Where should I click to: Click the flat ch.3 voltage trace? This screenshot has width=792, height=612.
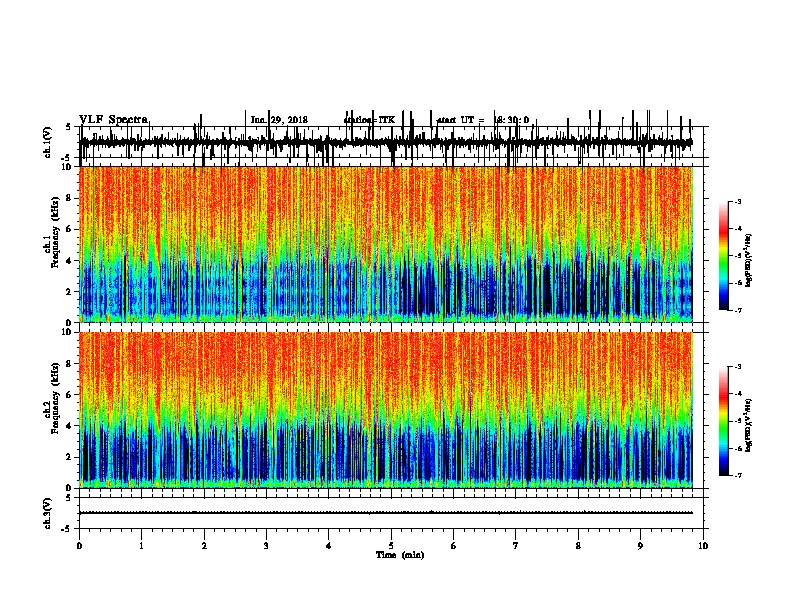click(x=386, y=513)
